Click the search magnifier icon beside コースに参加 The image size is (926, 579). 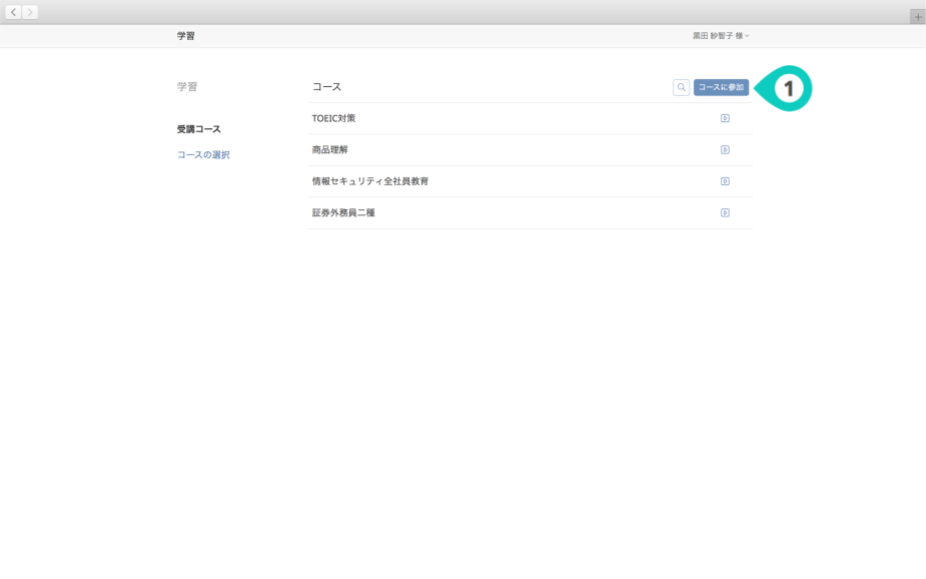(x=681, y=88)
